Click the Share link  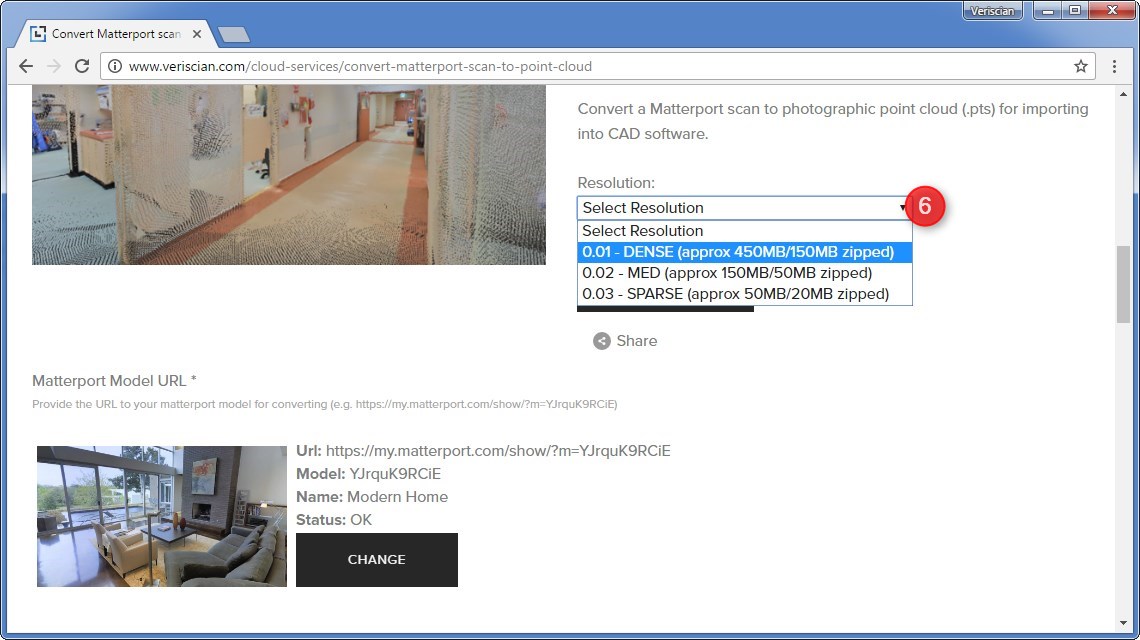pyautogui.click(x=636, y=341)
